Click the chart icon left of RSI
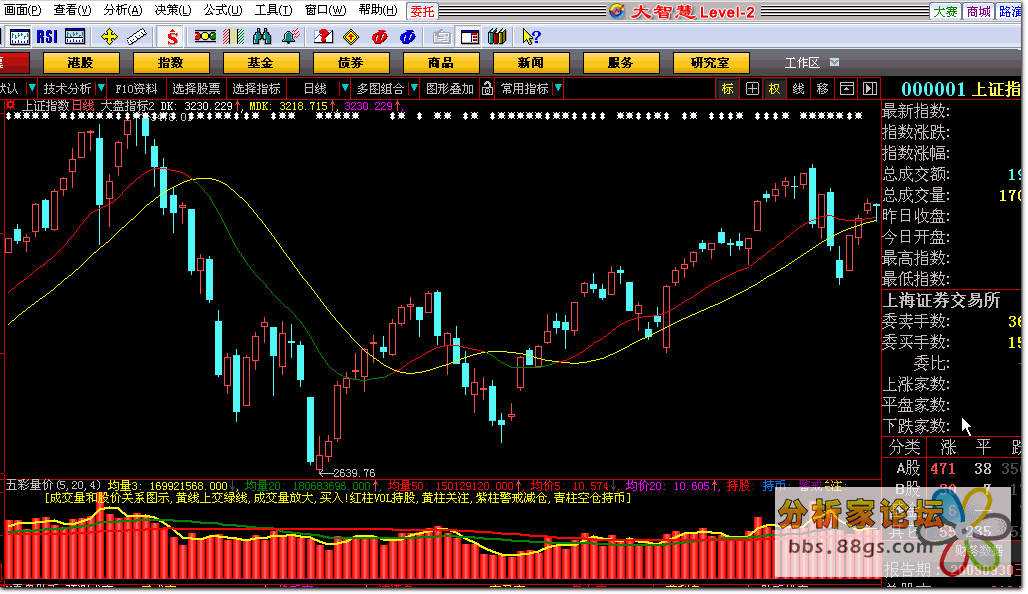1028x594 pixels. [19, 37]
